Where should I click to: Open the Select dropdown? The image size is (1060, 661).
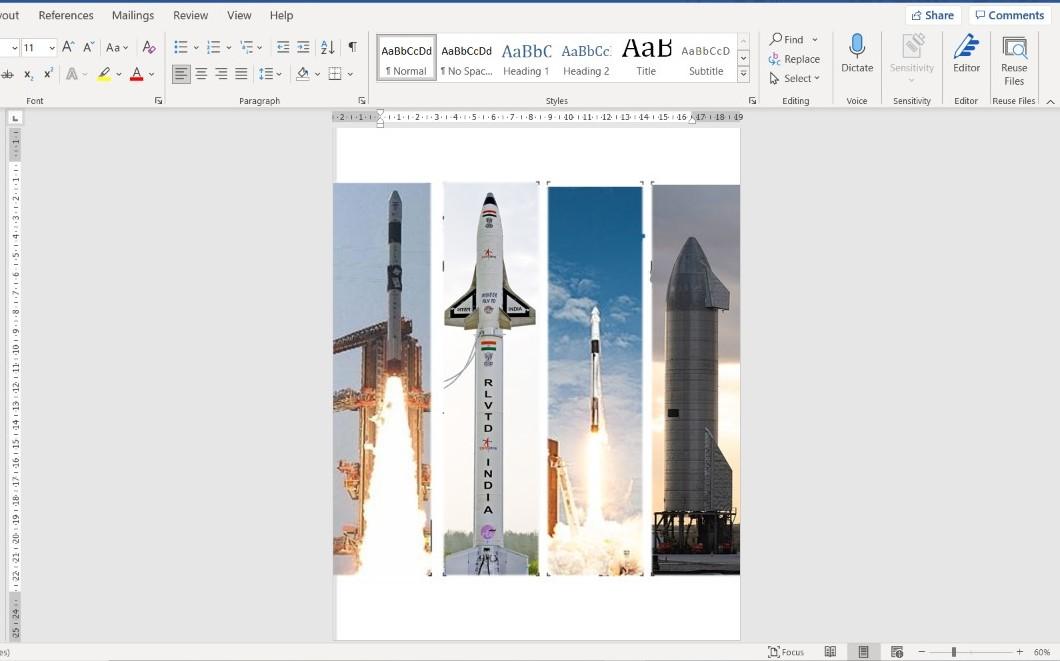(x=794, y=78)
